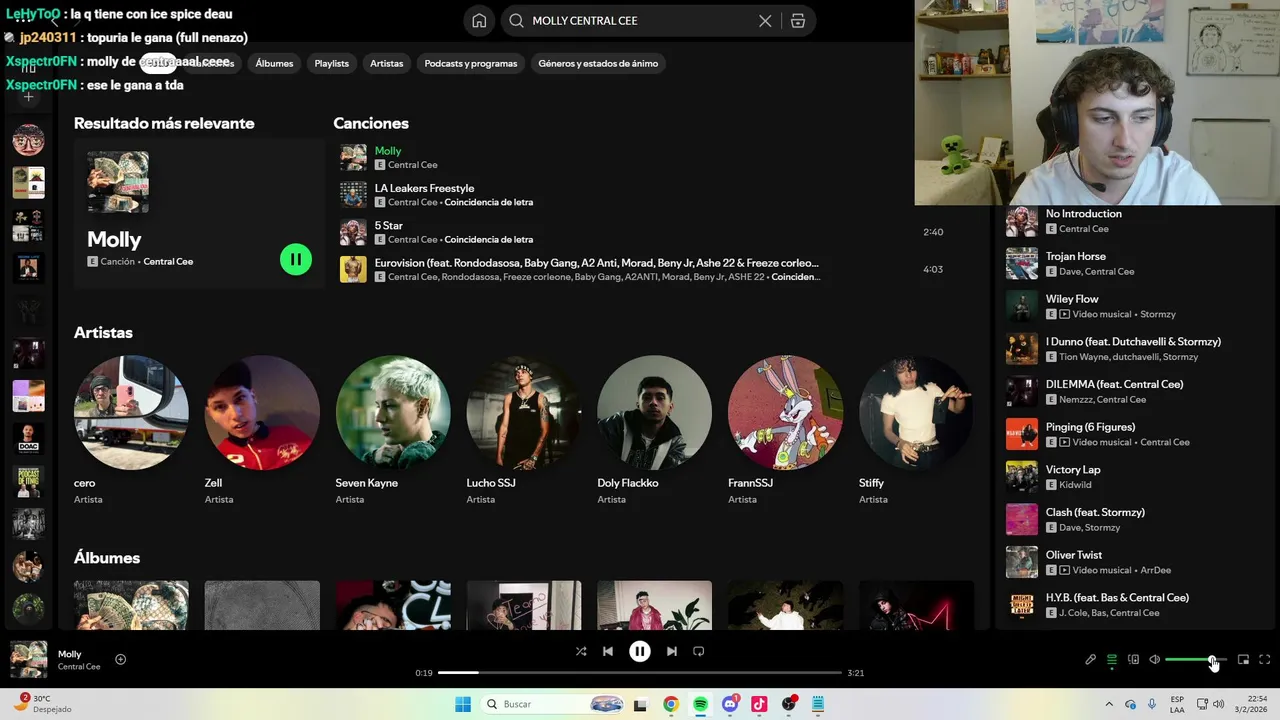Viewport: 1280px width, 720px height.
Task: Skip to the next track
Action: click(x=672, y=651)
